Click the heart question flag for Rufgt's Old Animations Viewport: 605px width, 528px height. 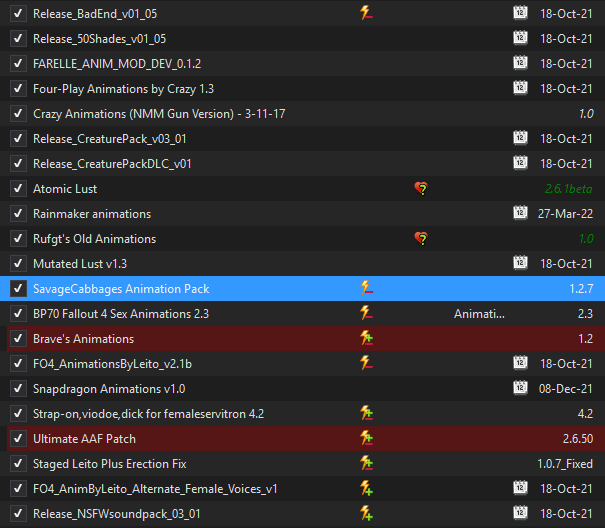click(x=421, y=238)
